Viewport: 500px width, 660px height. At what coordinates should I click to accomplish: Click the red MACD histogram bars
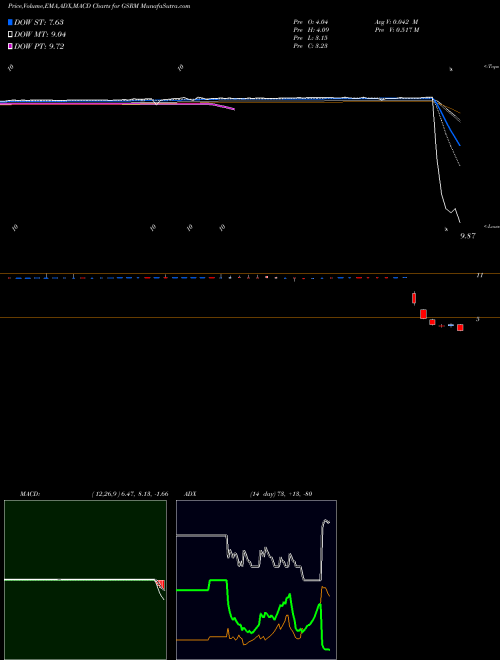[160, 585]
